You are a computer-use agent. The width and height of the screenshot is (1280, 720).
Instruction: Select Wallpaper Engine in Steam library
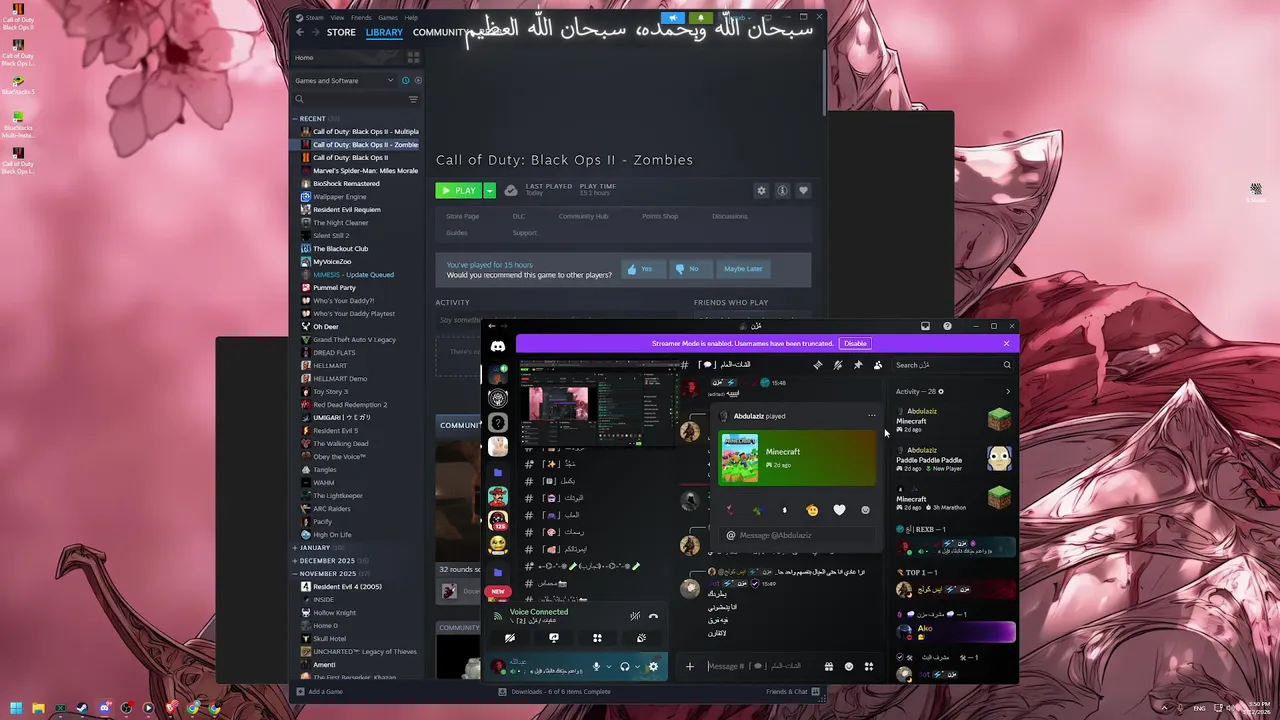point(340,197)
